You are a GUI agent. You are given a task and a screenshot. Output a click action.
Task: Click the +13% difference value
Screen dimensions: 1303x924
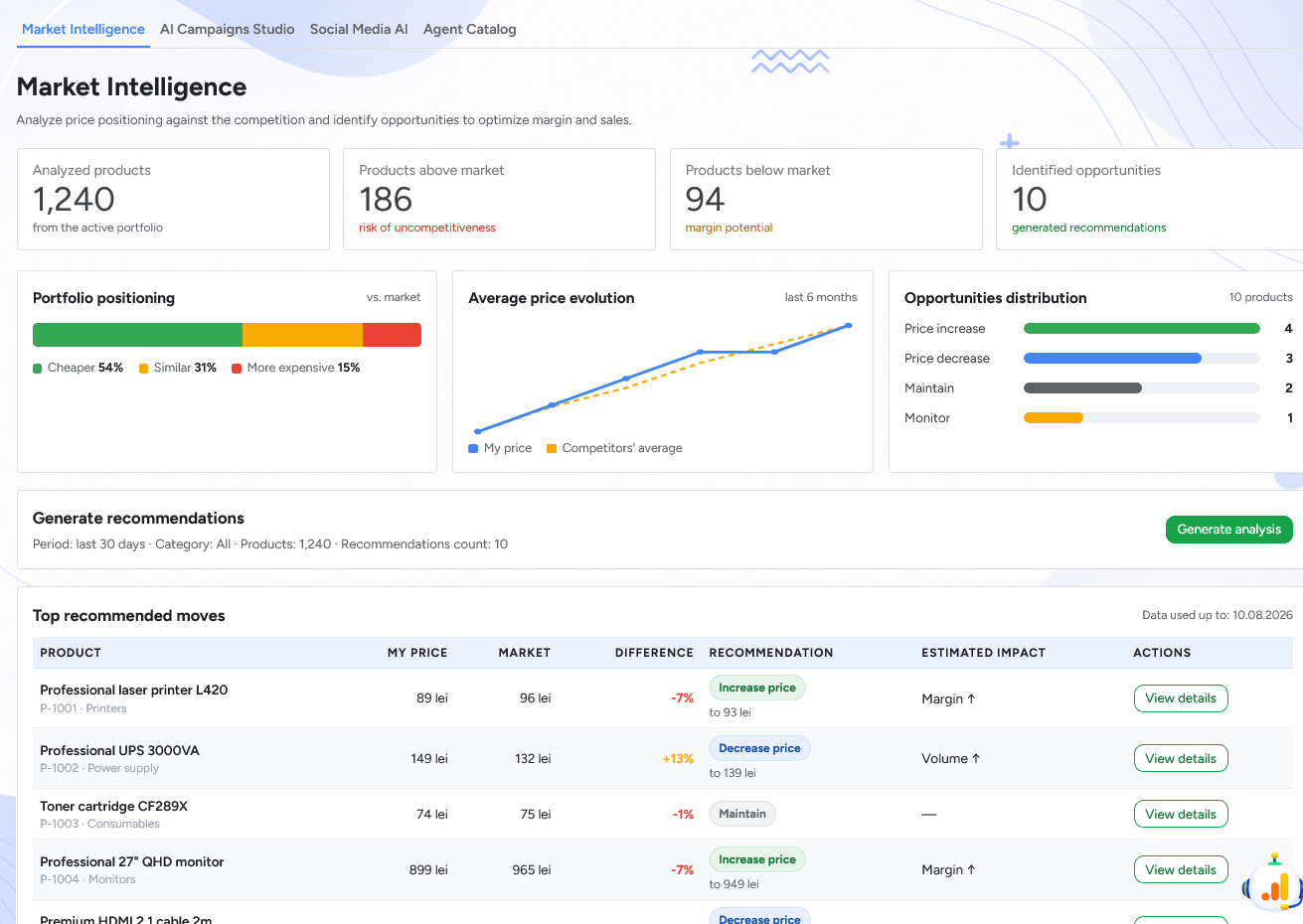(x=678, y=759)
